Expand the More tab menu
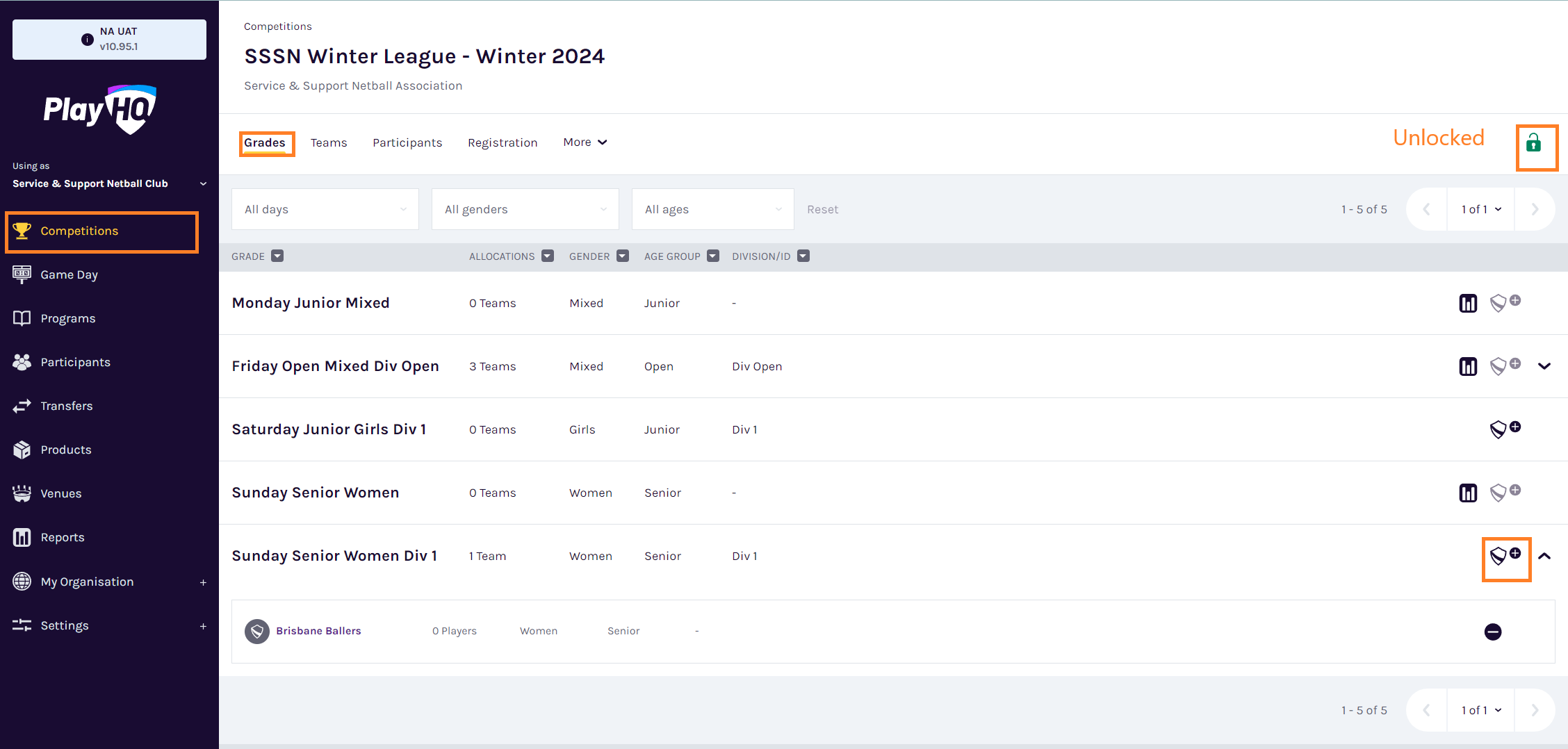1568x749 pixels. 585,142
